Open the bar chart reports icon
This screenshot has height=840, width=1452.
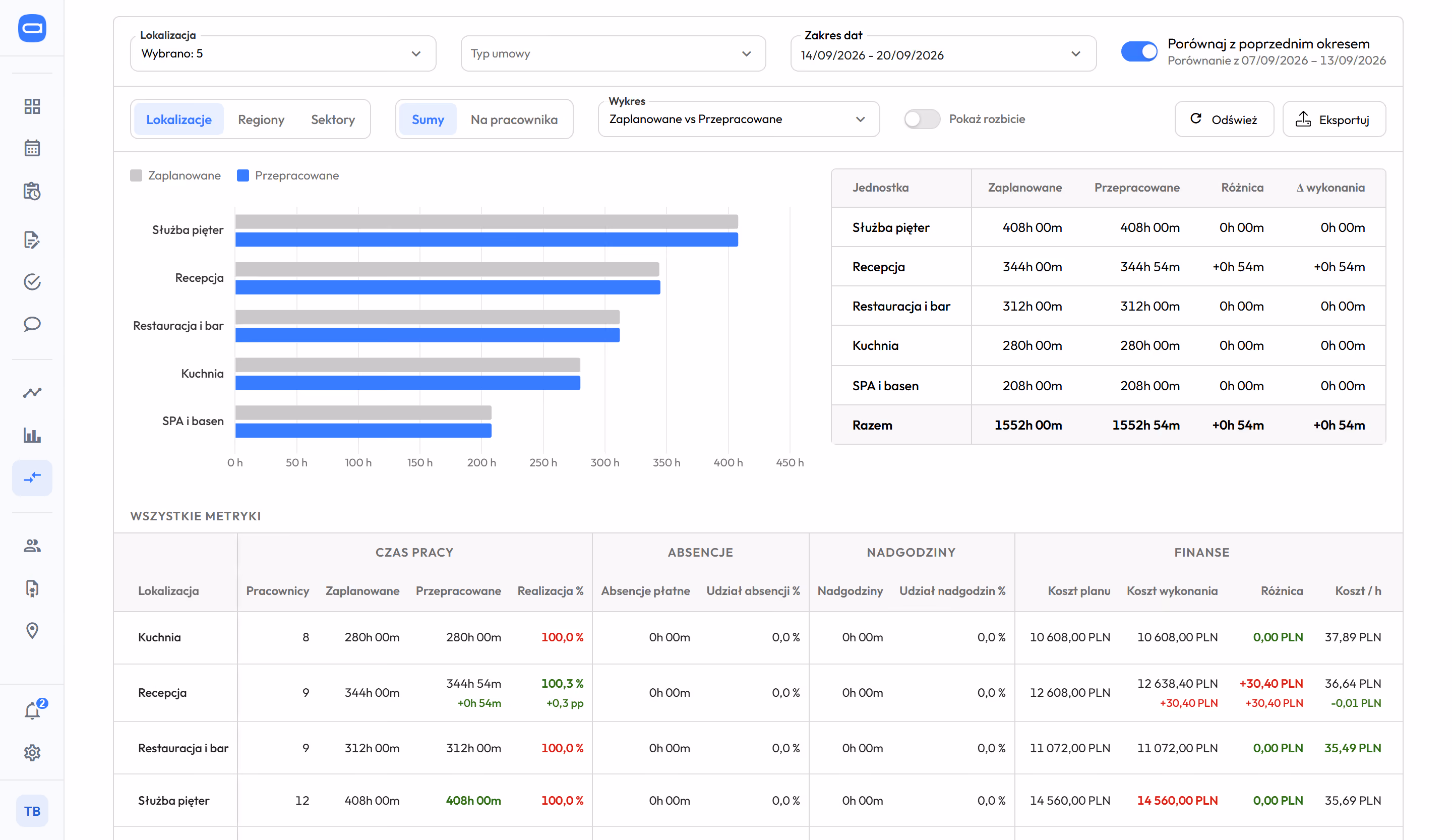point(32,435)
